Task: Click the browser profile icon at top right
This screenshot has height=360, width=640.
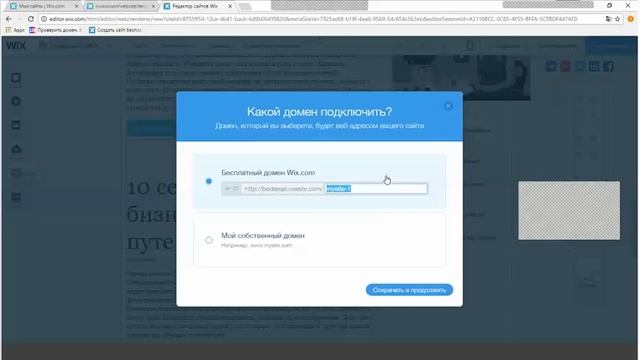Action: 631,19
